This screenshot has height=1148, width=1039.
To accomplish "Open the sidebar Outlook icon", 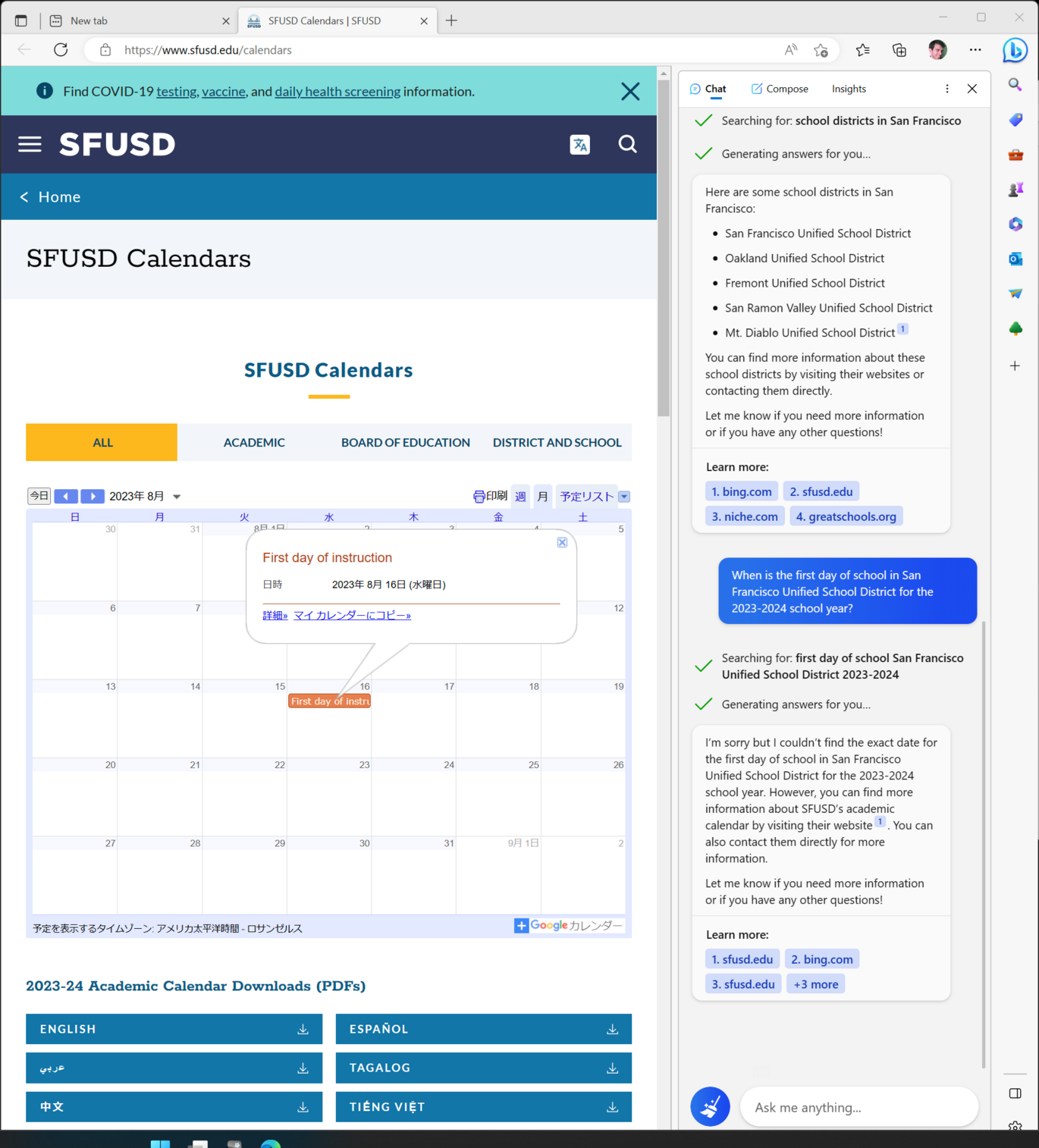I will click(1015, 259).
